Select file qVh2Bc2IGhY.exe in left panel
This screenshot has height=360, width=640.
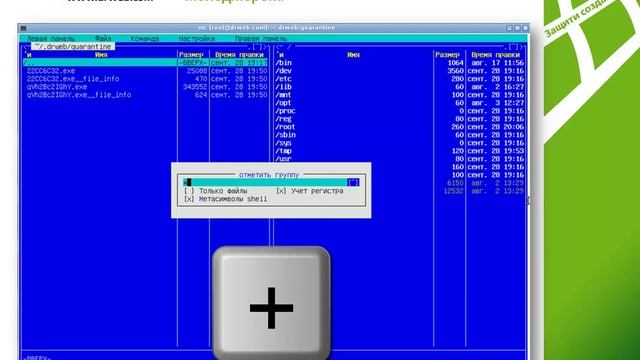tap(57, 87)
